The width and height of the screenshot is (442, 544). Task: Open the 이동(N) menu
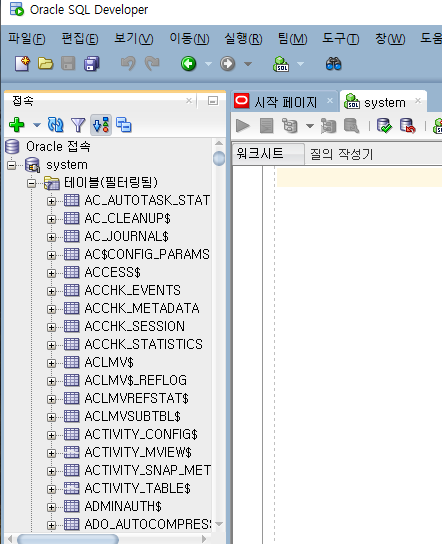189,38
